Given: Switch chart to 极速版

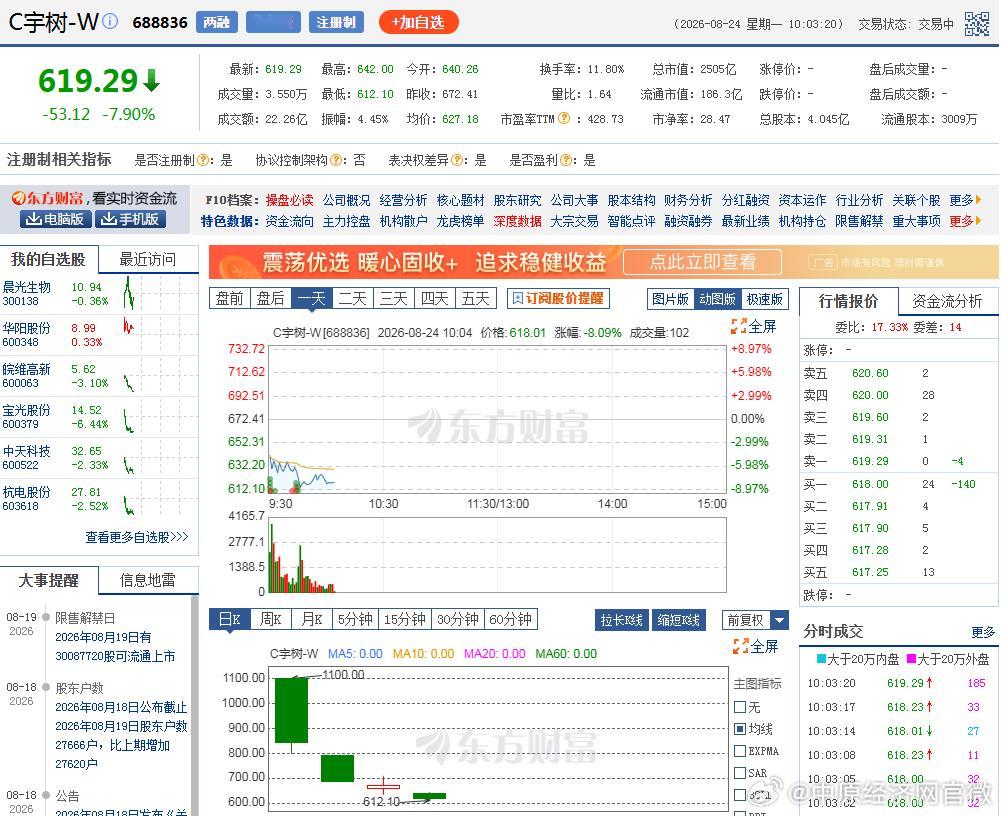Looking at the screenshot, I should 765,299.
